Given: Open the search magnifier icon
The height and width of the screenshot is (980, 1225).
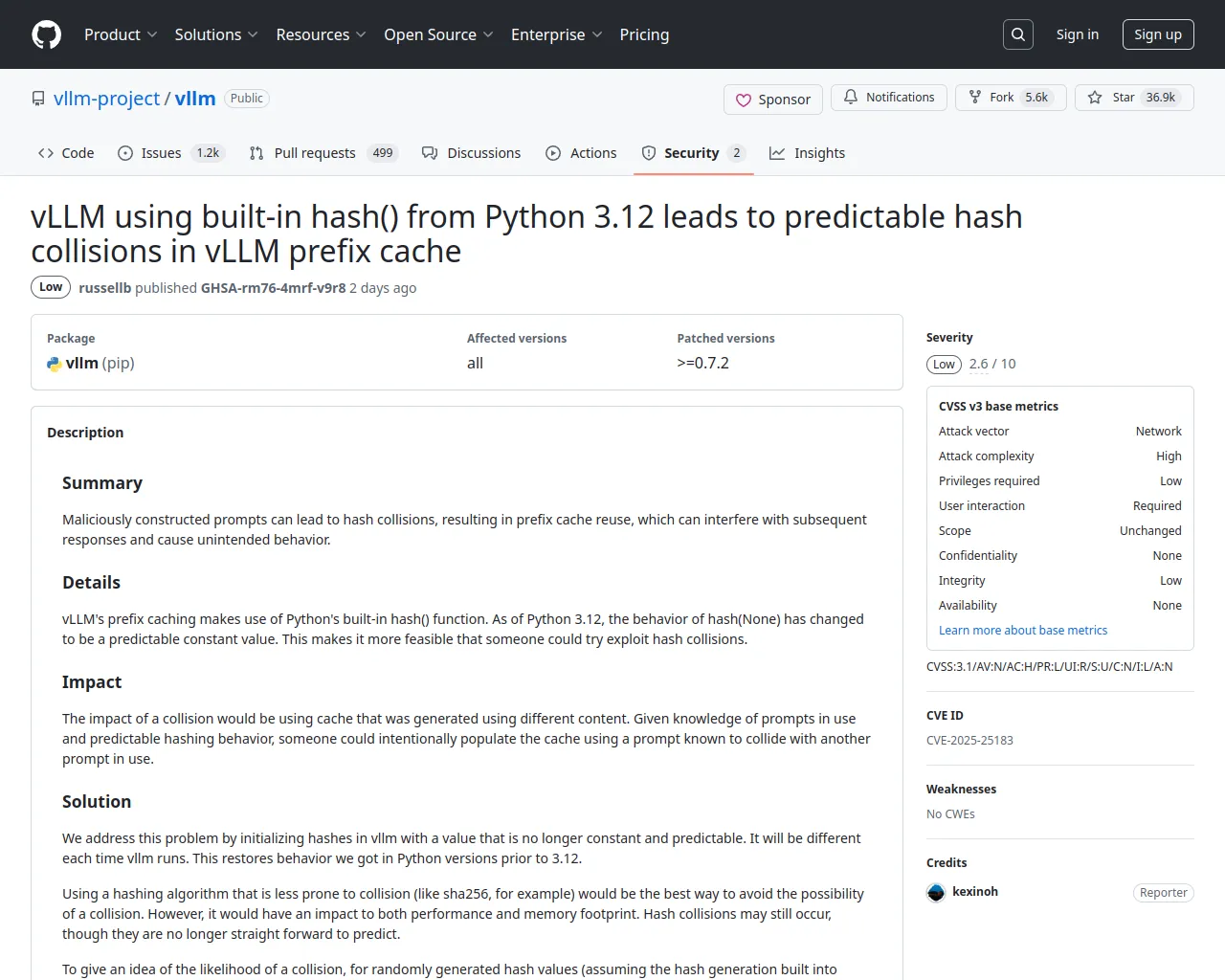Looking at the screenshot, I should (x=1018, y=34).
